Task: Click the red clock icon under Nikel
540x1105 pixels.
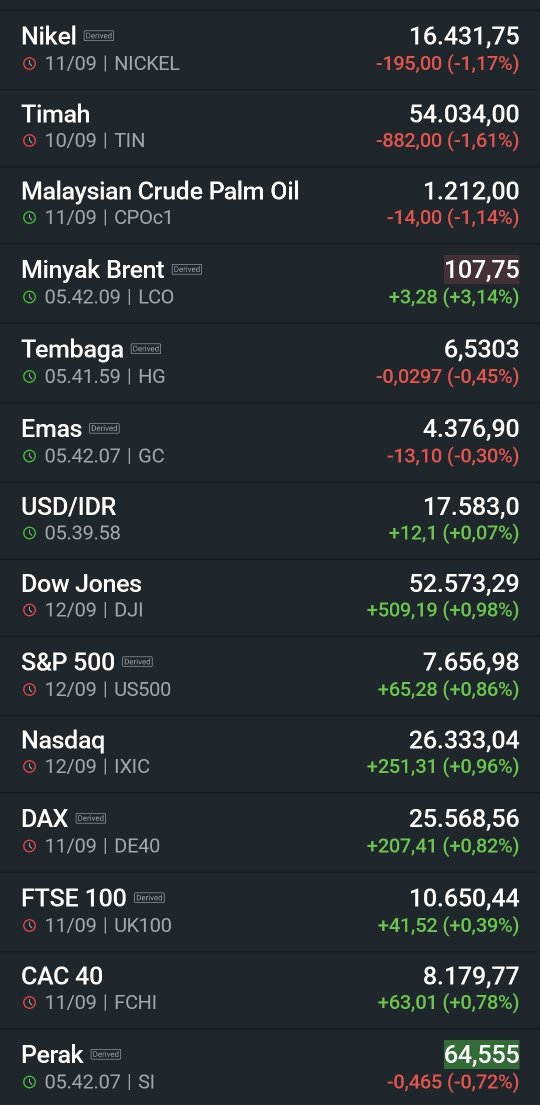Action: click(x=29, y=63)
